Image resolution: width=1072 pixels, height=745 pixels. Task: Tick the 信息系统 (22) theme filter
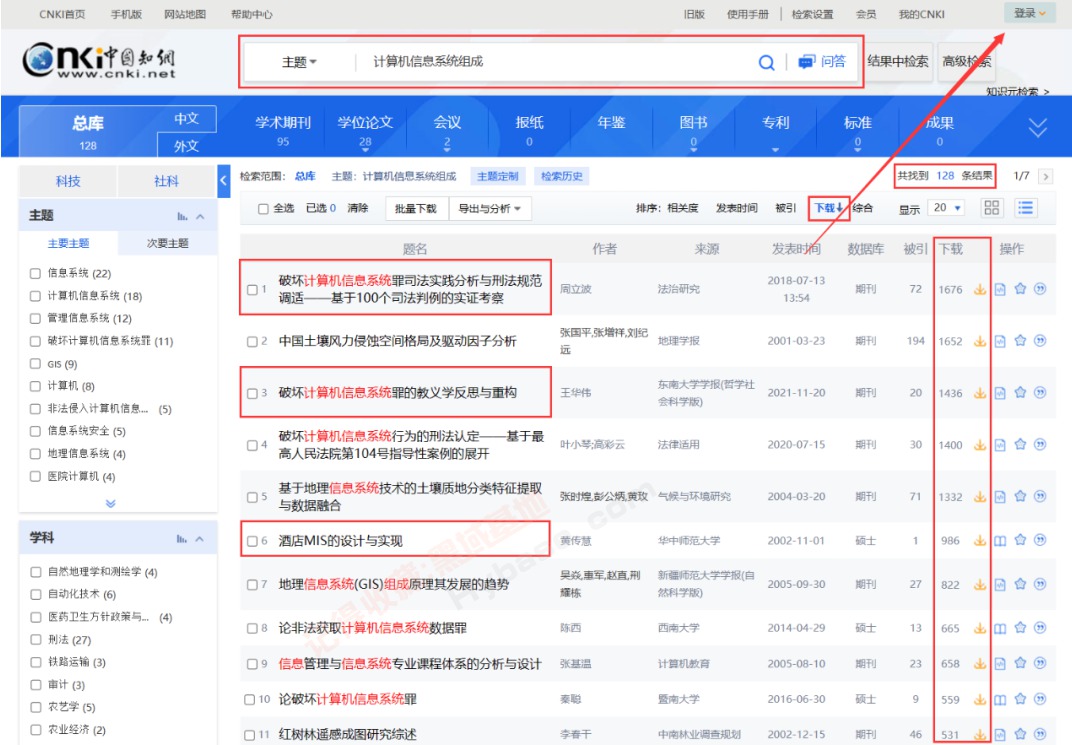pyautogui.click(x=36, y=273)
